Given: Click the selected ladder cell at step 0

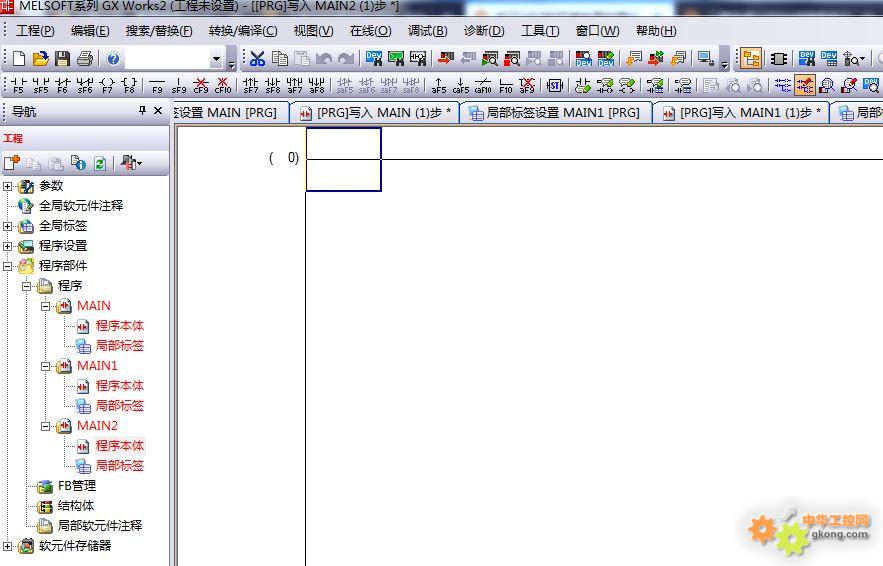Looking at the screenshot, I should coord(344,159).
